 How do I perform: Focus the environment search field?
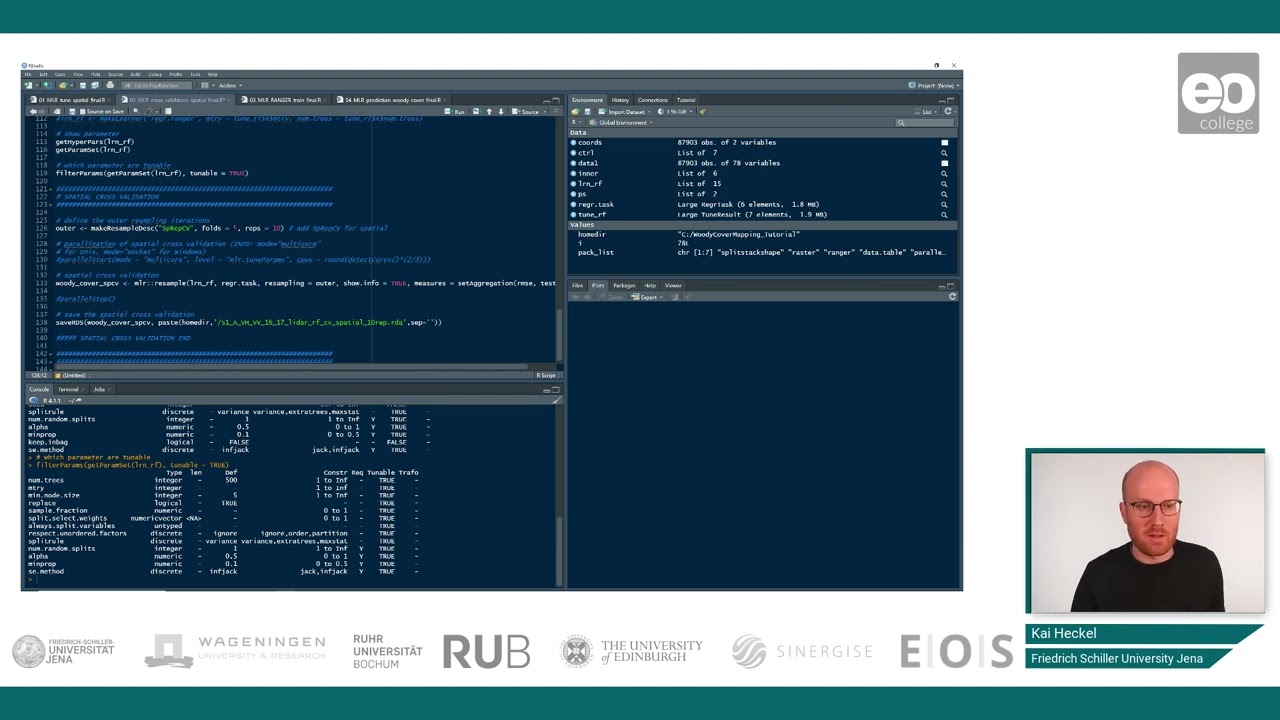point(924,122)
